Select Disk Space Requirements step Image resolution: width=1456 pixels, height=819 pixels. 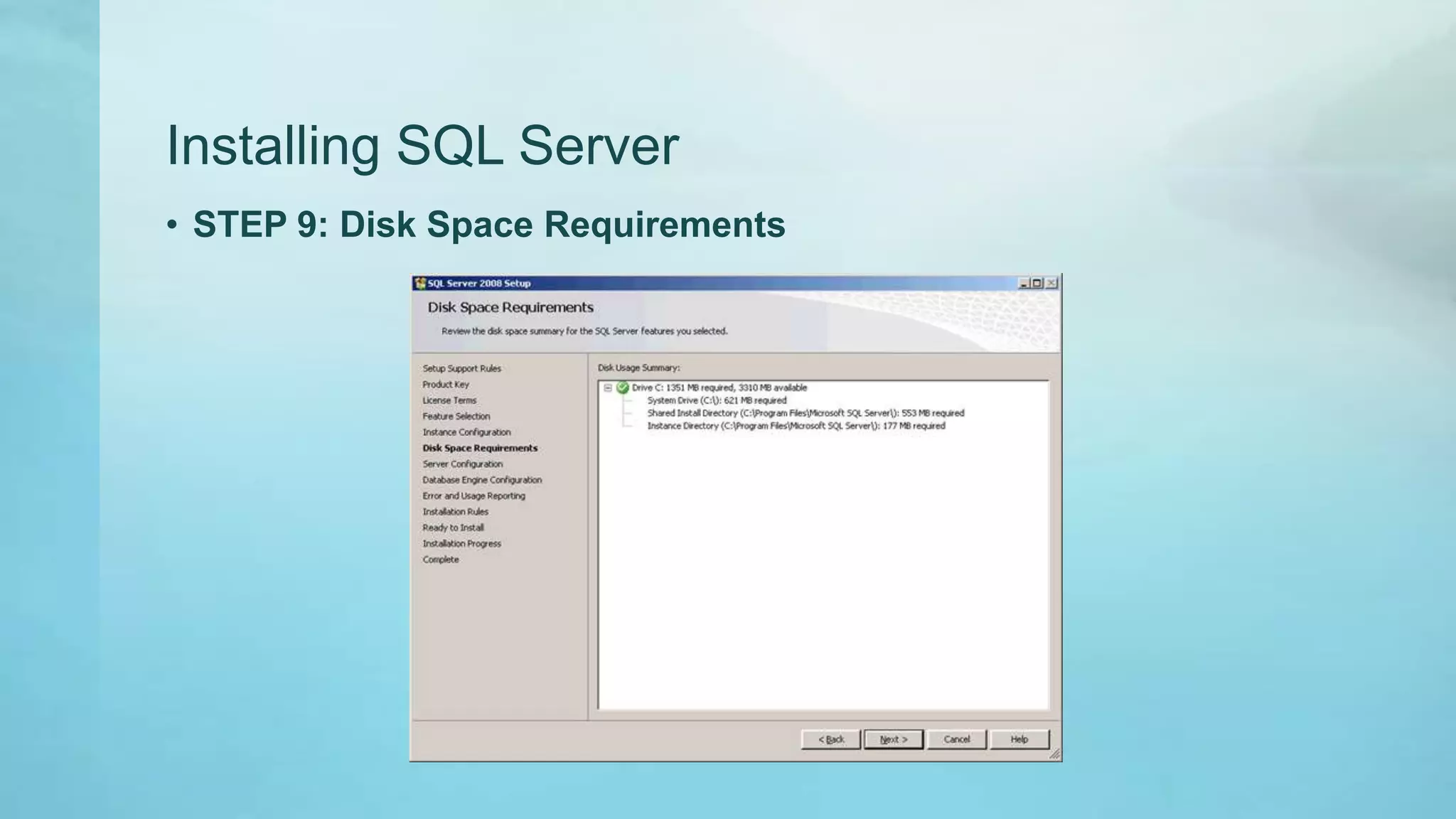click(x=480, y=448)
